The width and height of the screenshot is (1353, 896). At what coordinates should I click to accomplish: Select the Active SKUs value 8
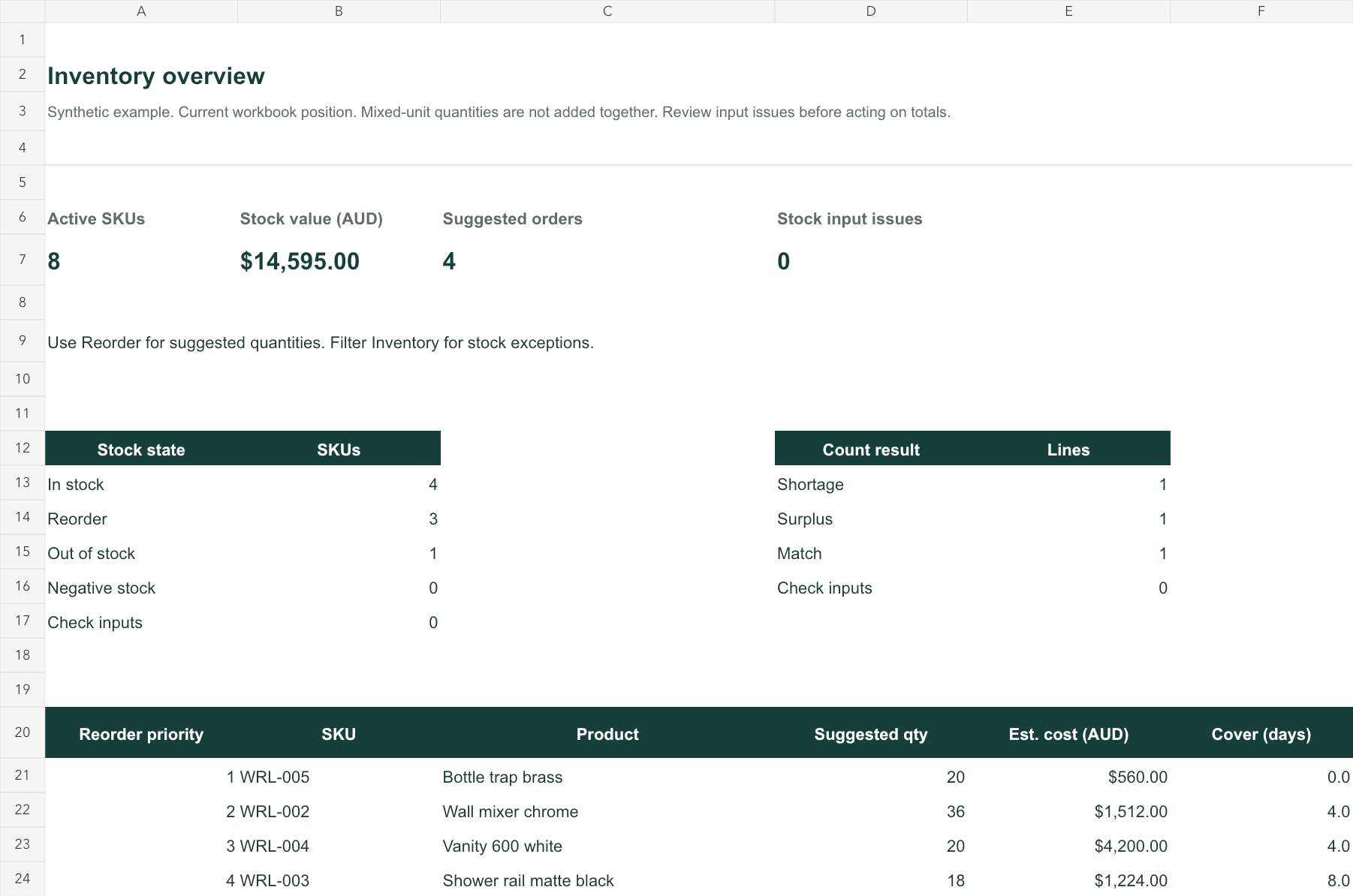pyautogui.click(x=54, y=260)
